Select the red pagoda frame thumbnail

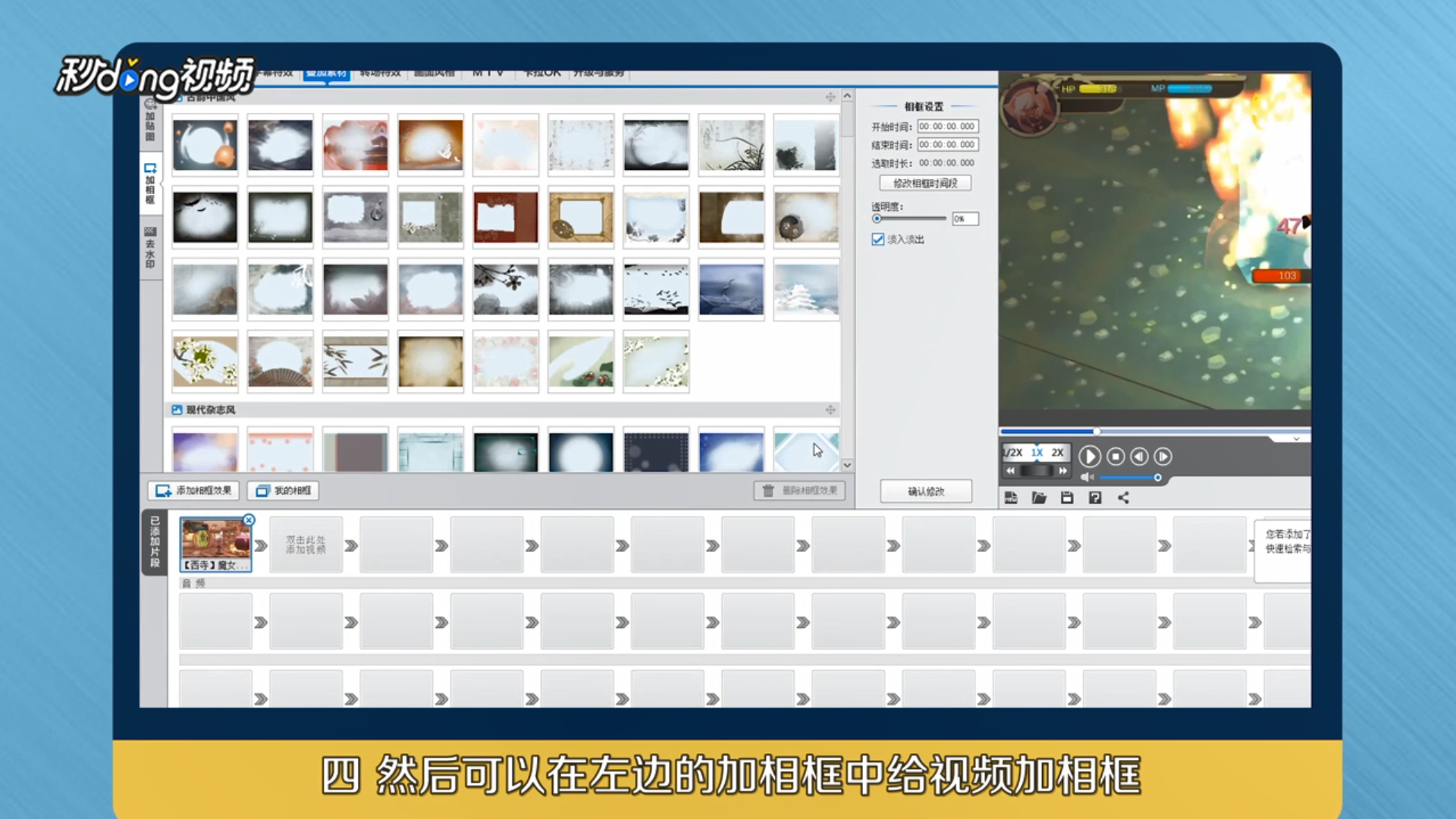point(355,145)
